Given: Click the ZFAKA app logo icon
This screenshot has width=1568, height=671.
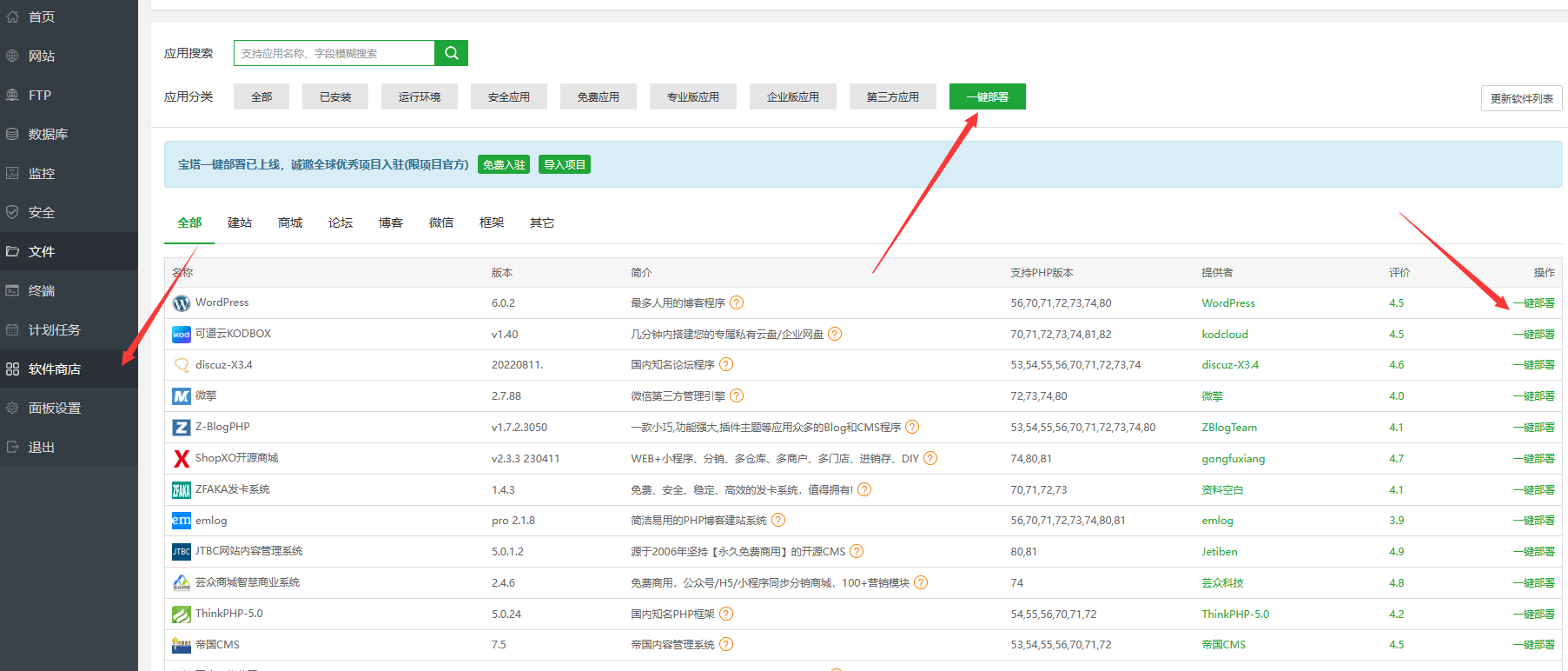Looking at the screenshot, I should coord(182,490).
